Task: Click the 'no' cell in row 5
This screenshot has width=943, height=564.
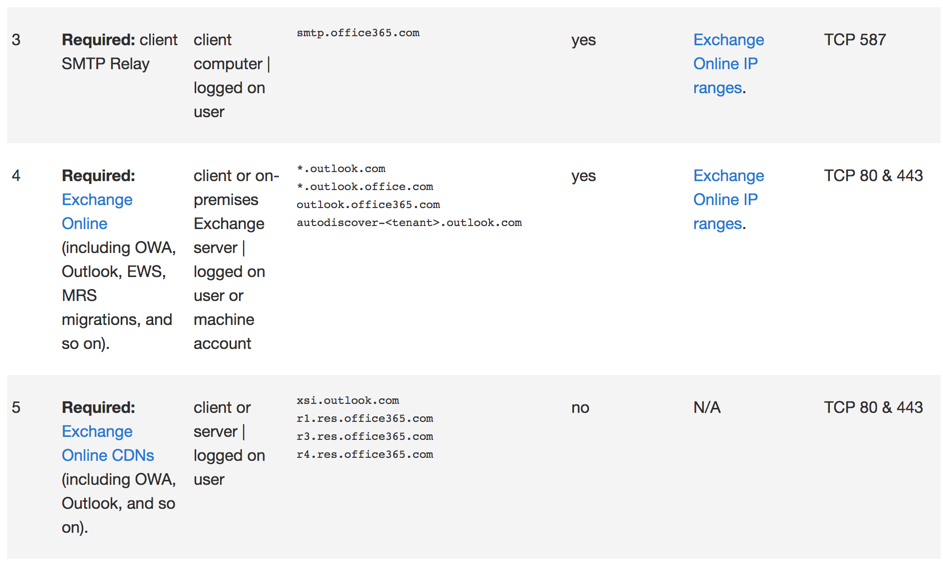Action: pyautogui.click(x=580, y=408)
